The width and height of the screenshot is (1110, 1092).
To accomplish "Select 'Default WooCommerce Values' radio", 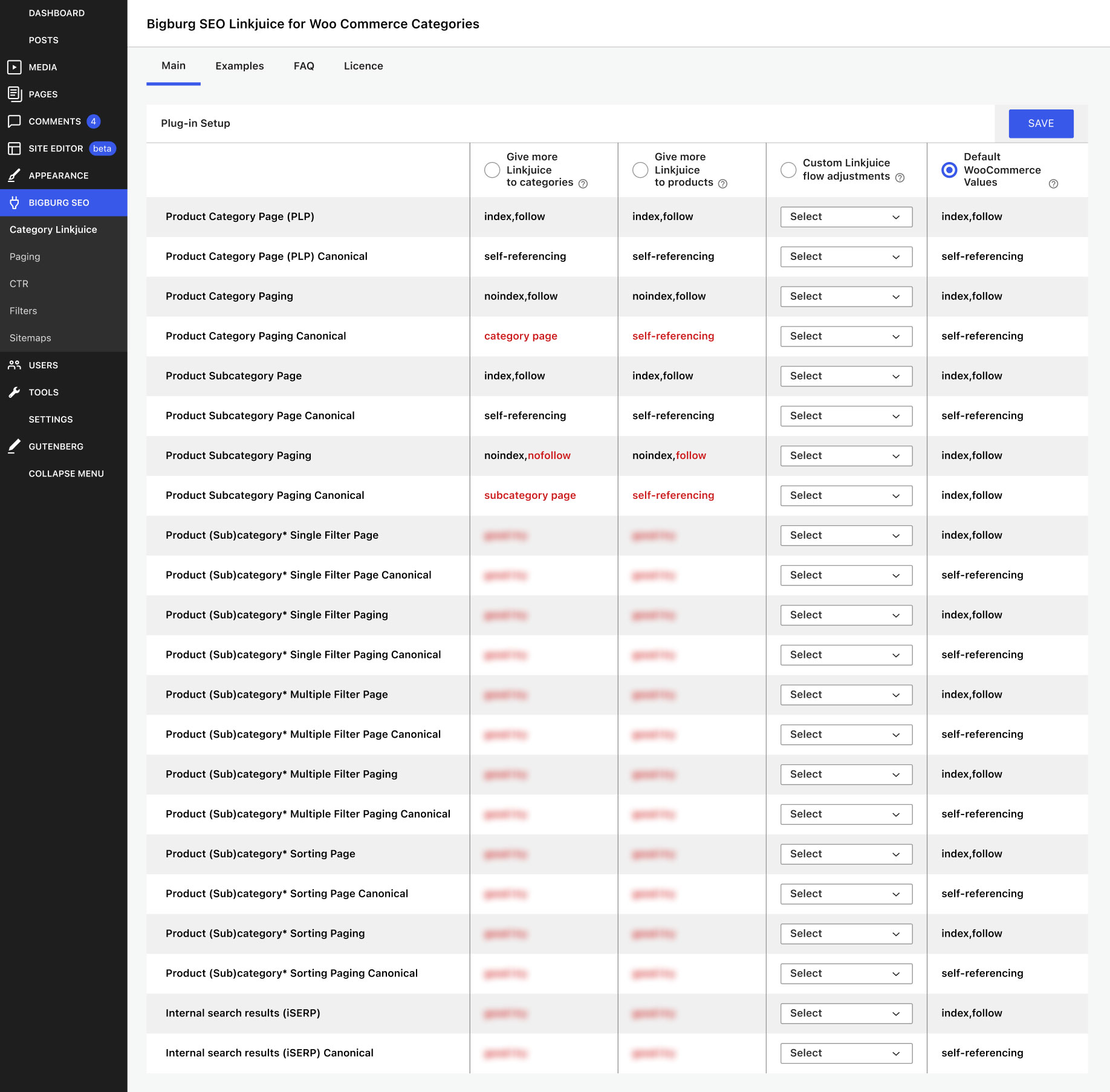I will click(x=949, y=170).
